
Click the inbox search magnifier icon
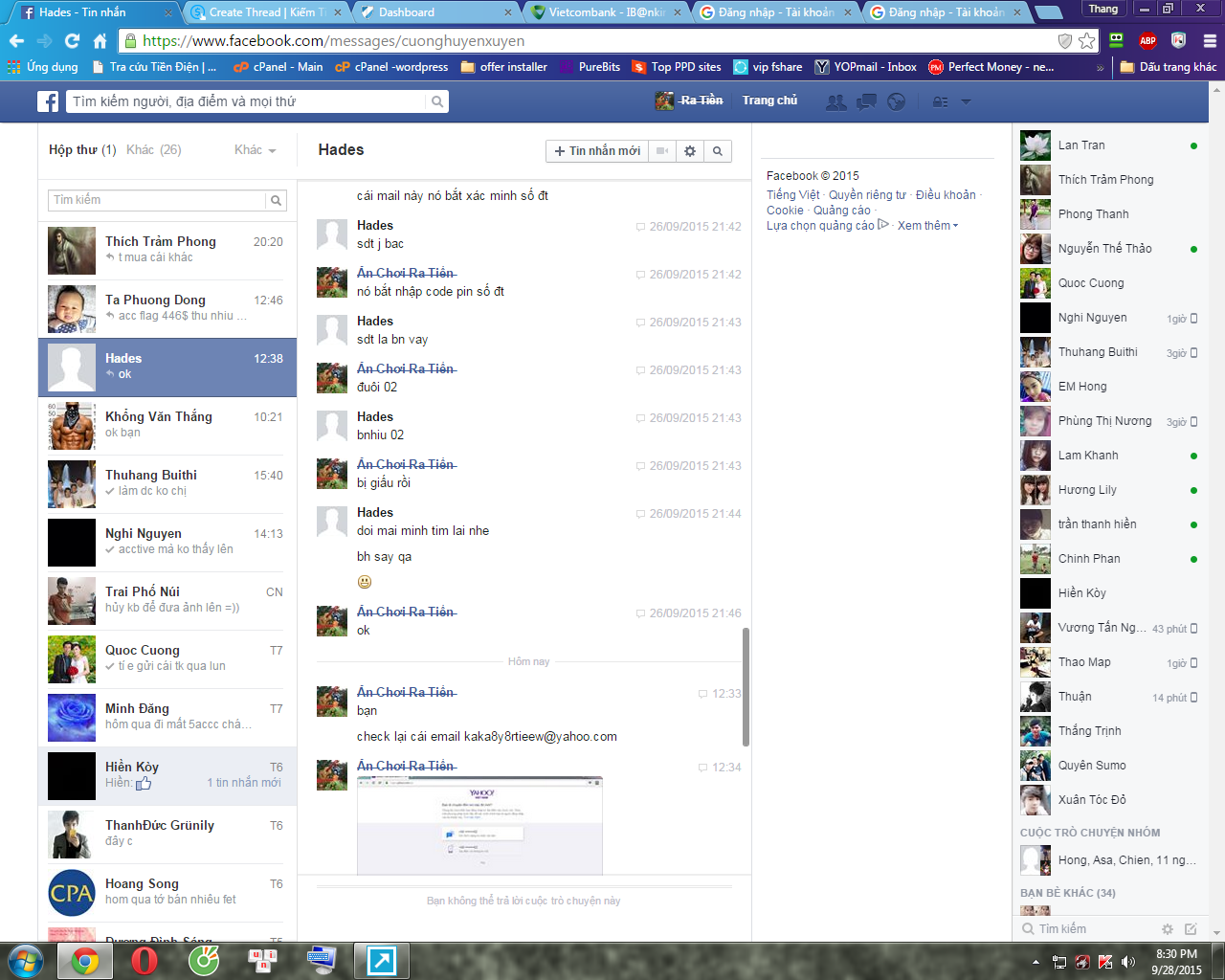tap(276, 200)
